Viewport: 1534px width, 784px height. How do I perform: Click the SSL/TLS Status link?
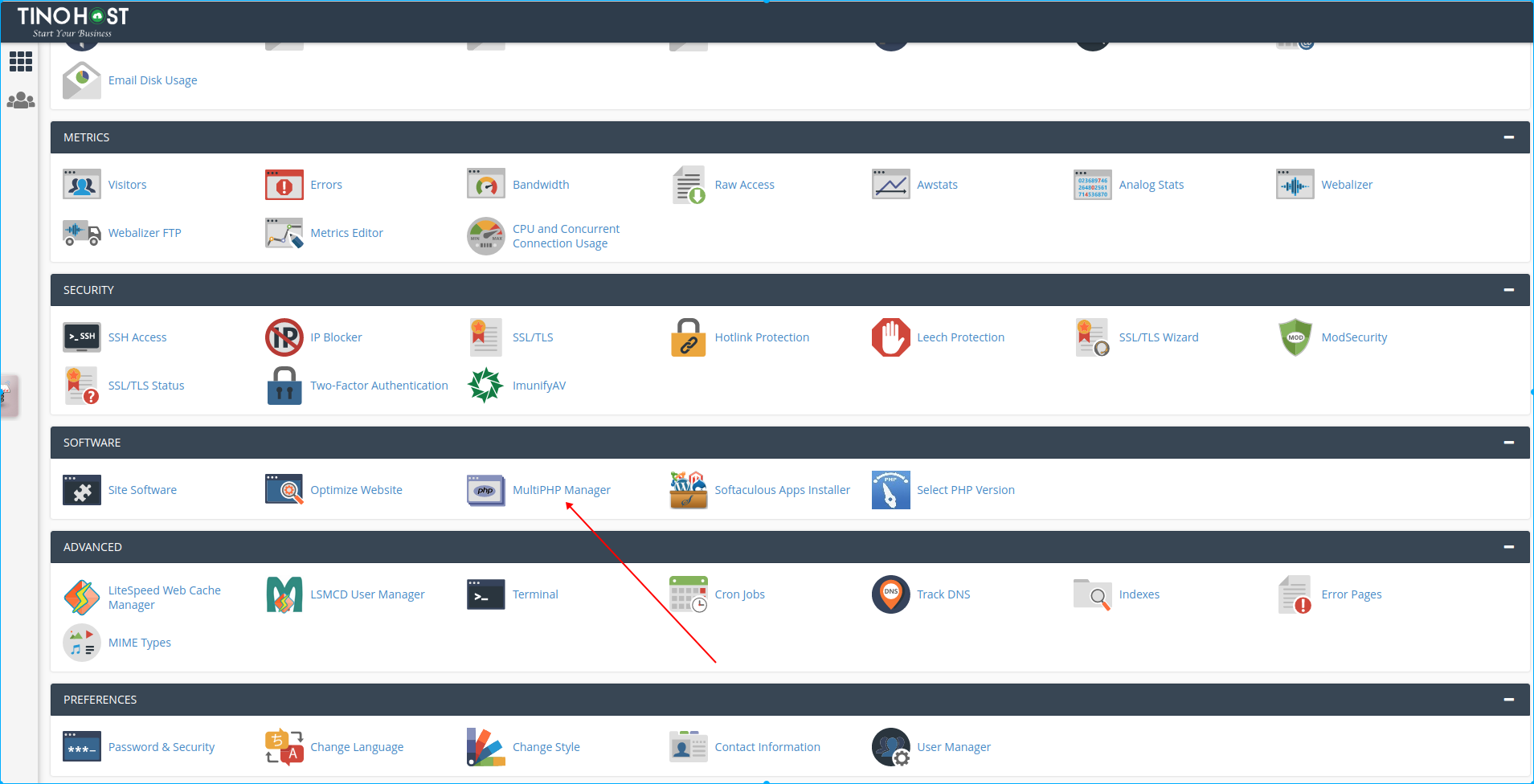click(x=146, y=386)
